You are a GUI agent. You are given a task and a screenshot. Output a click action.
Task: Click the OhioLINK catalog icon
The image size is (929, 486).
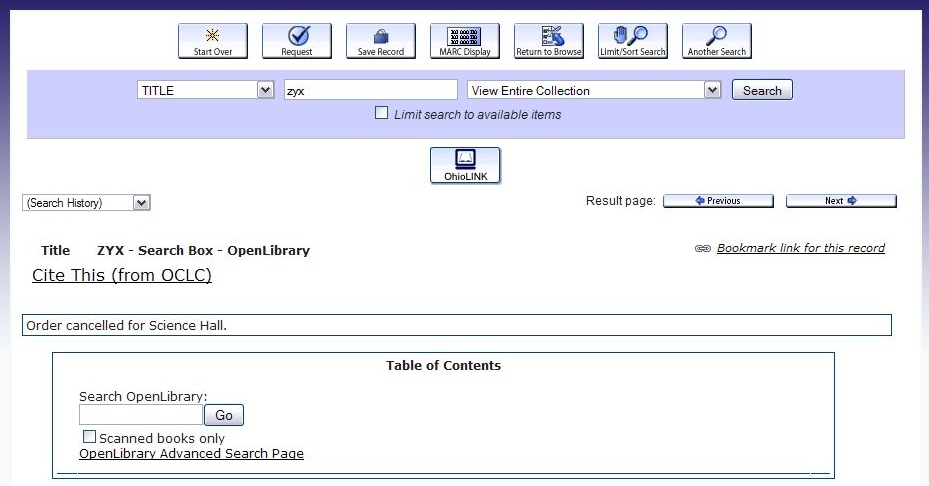click(x=465, y=165)
